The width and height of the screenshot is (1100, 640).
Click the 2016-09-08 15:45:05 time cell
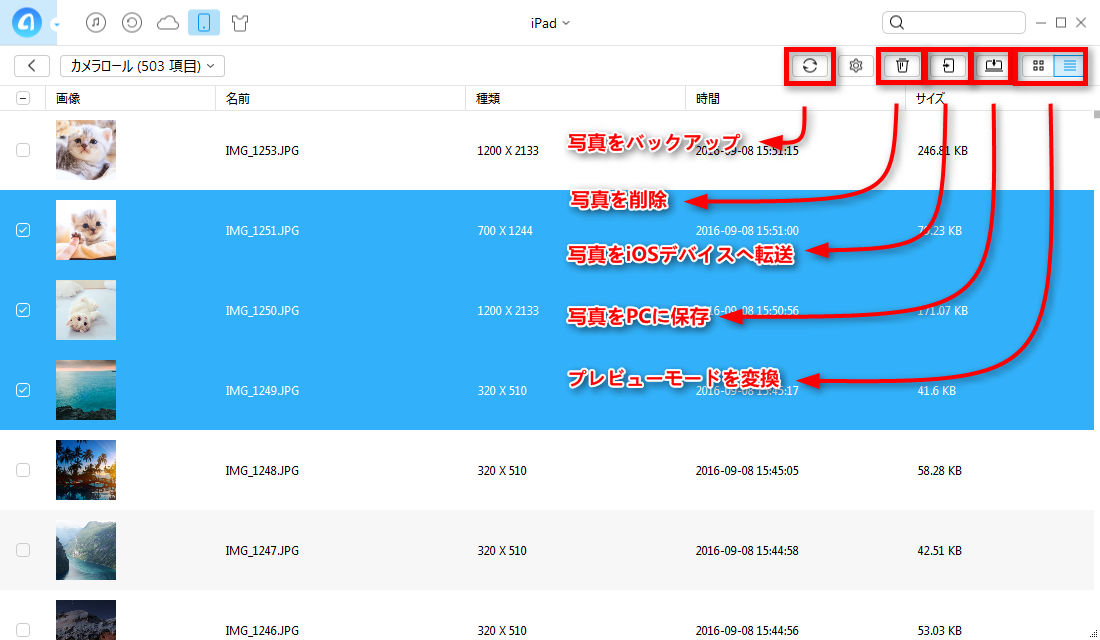pos(747,471)
